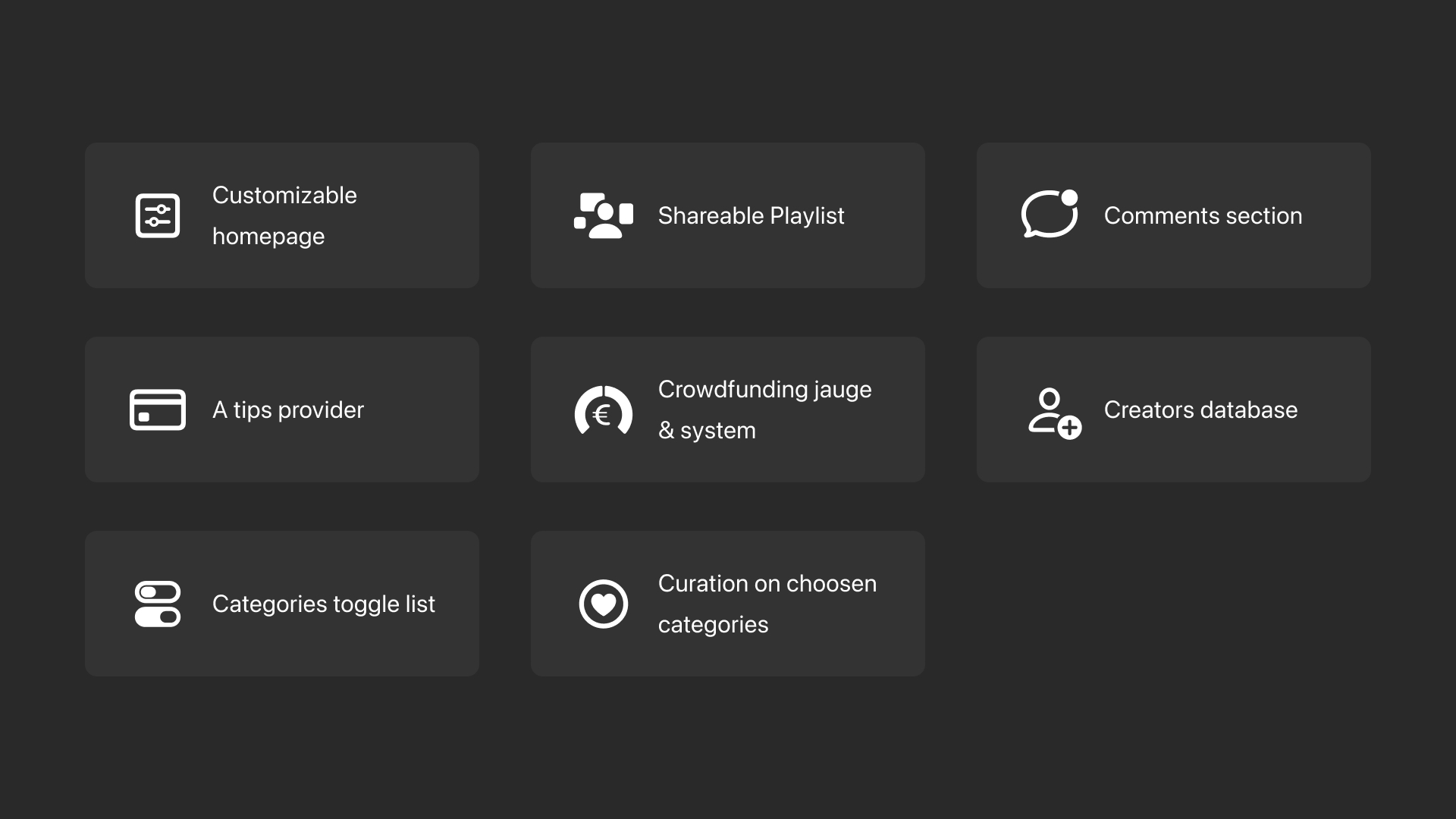Select the "Shareable Playlist" text
The width and height of the screenshot is (1456, 819).
pos(751,215)
